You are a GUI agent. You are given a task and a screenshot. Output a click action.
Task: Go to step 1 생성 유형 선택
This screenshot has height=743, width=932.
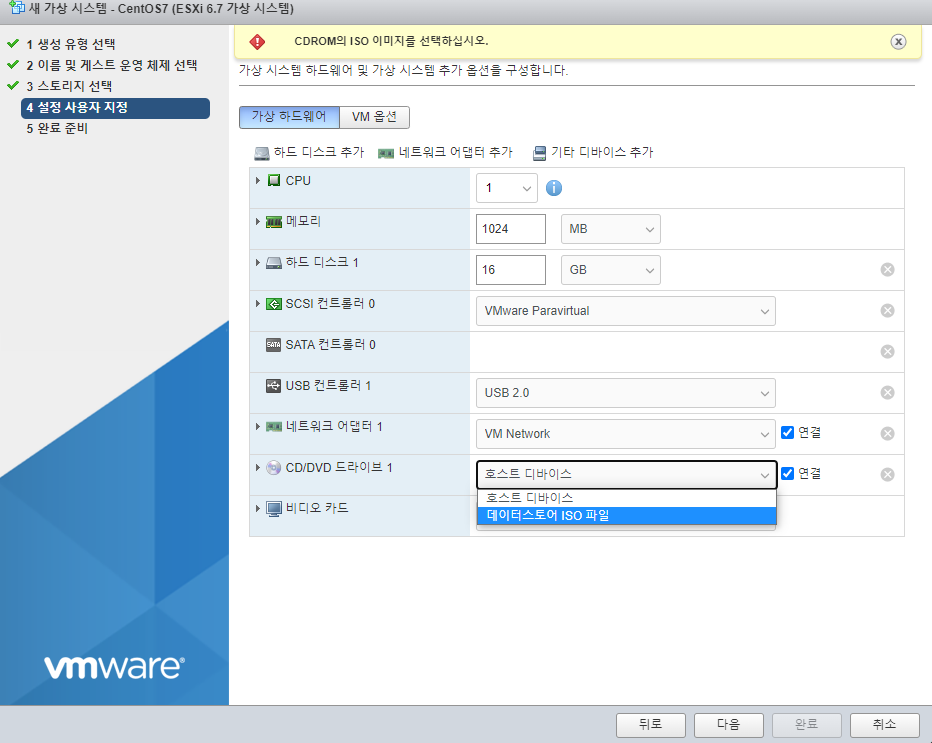70,44
